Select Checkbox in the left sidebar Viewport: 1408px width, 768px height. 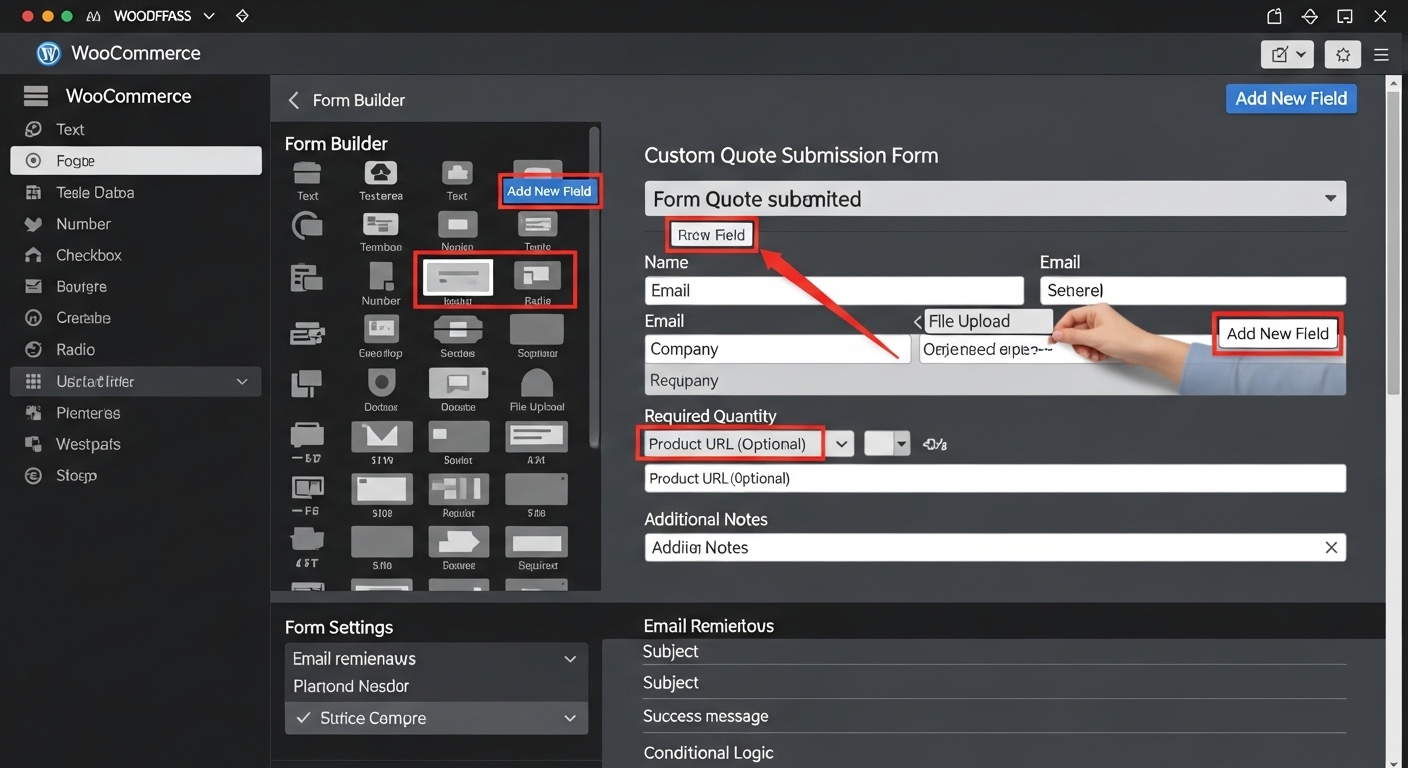coord(88,255)
